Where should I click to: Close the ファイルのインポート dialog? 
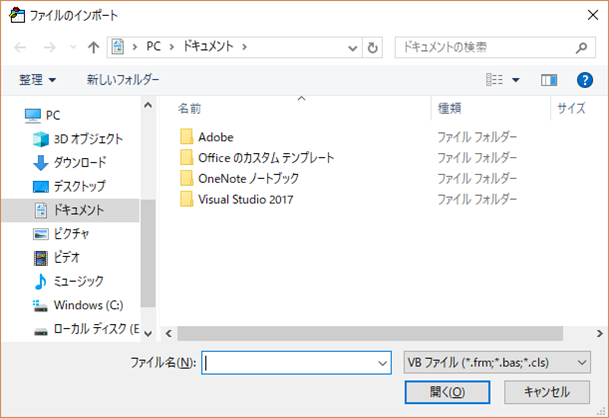(593, 15)
